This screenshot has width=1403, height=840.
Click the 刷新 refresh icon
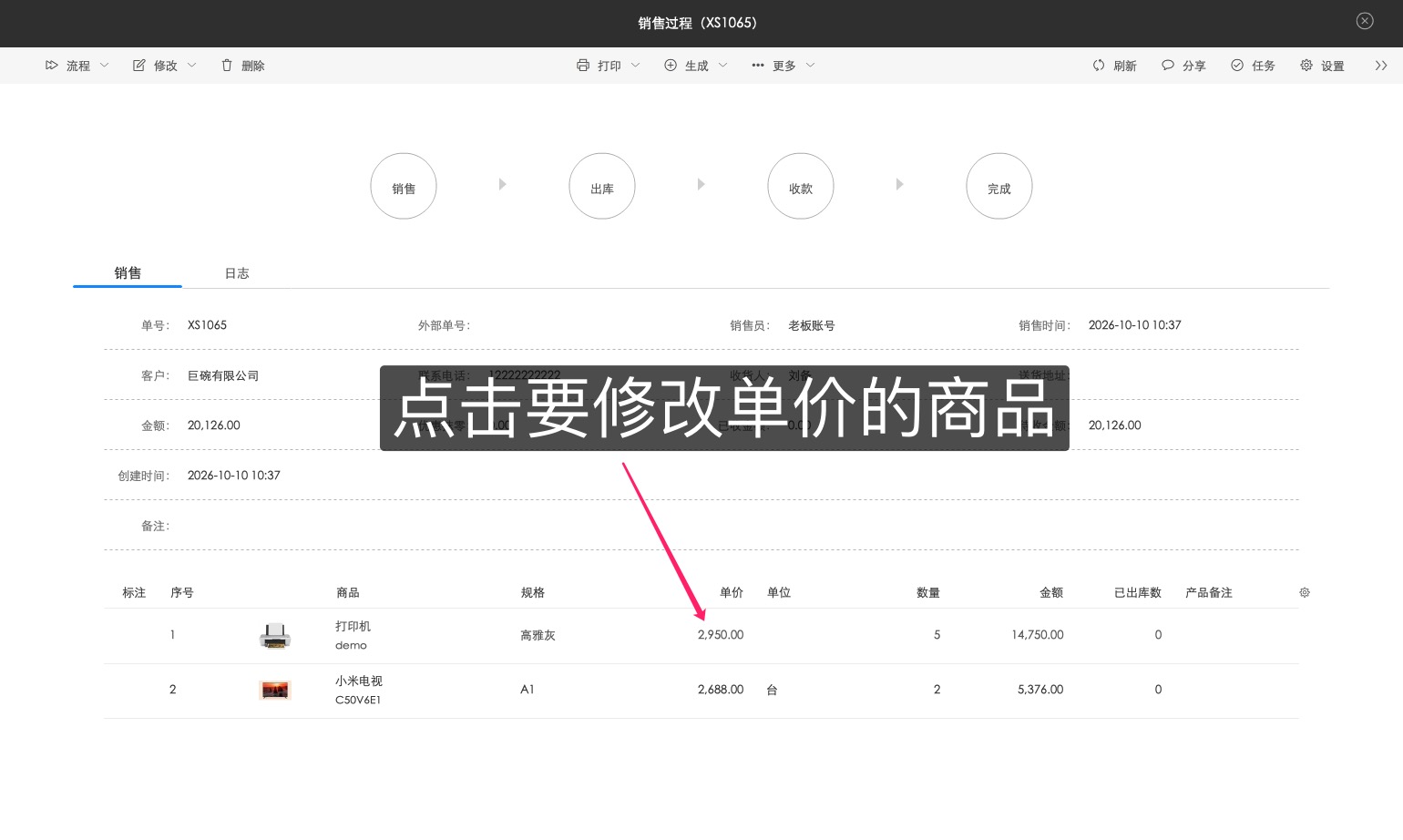coord(1099,66)
